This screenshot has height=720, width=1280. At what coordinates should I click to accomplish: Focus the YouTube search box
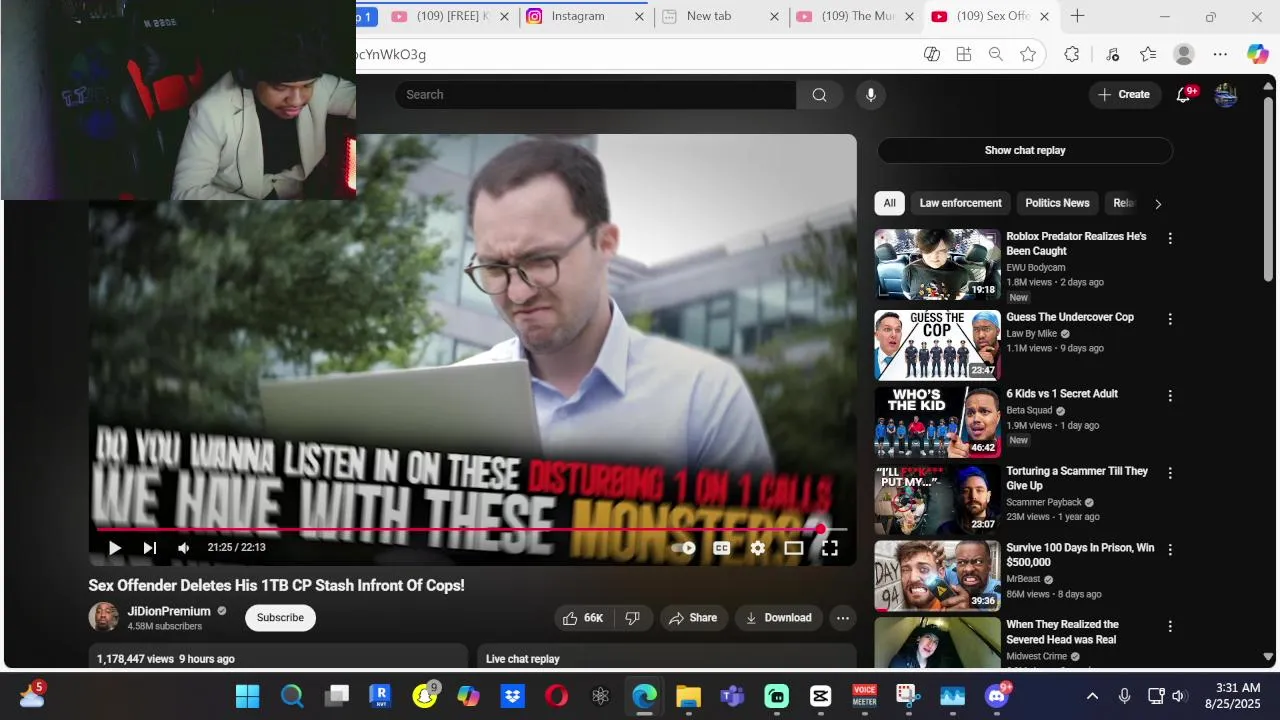point(595,95)
